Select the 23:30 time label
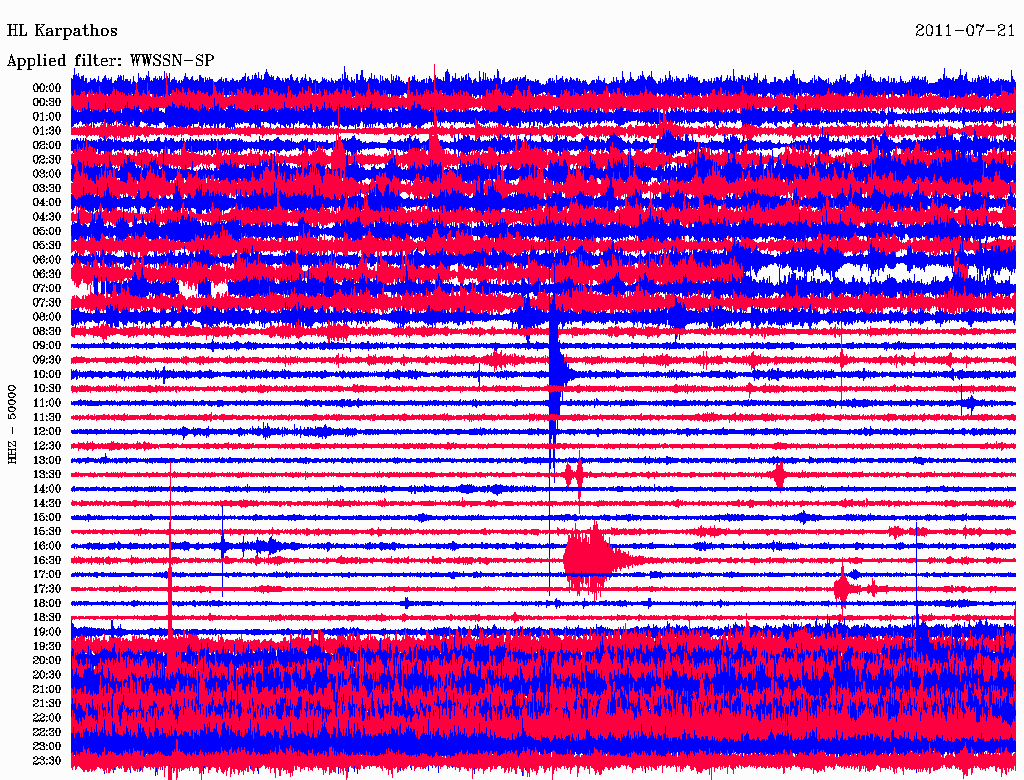 point(47,761)
